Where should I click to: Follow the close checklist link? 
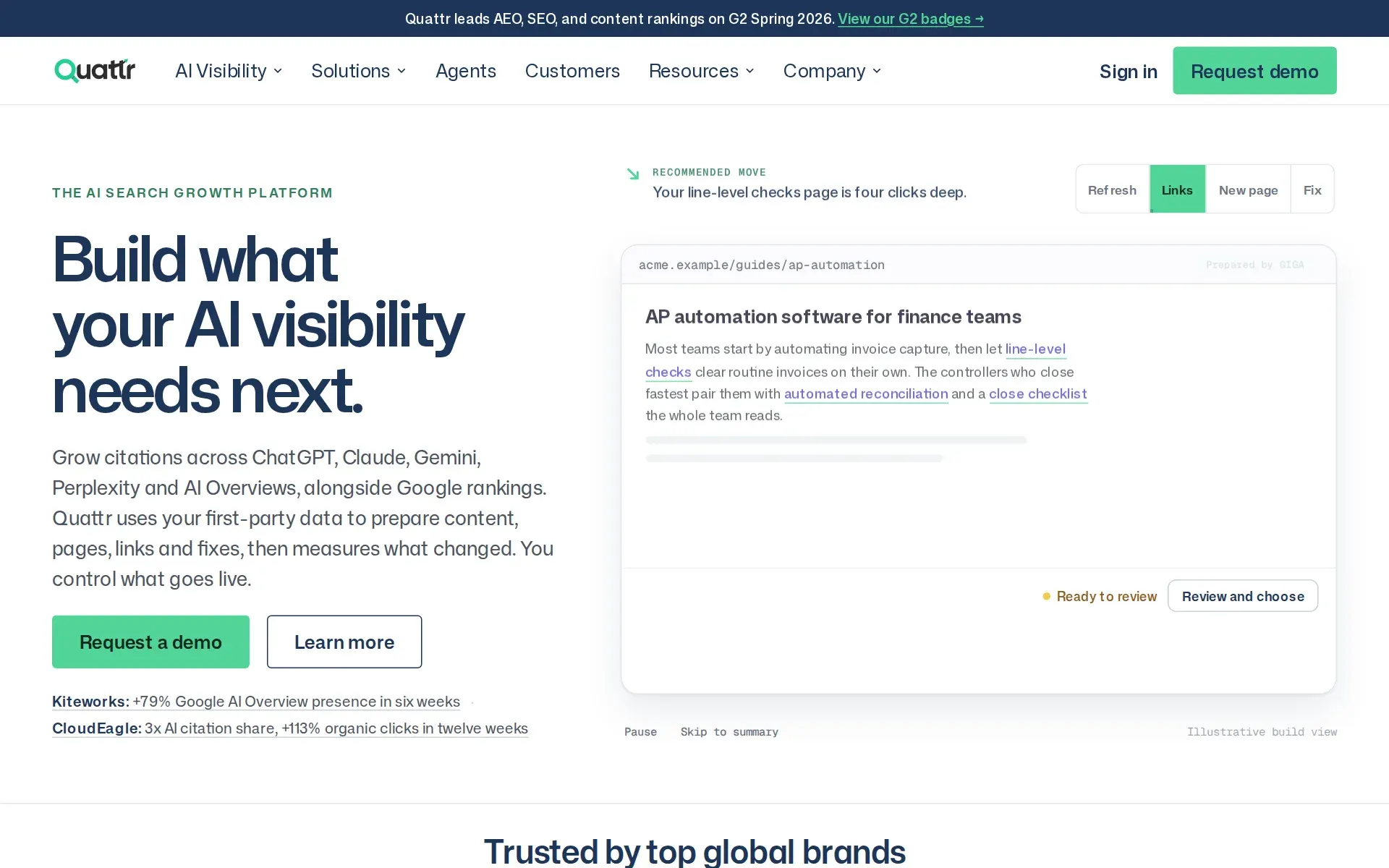pyautogui.click(x=1038, y=393)
